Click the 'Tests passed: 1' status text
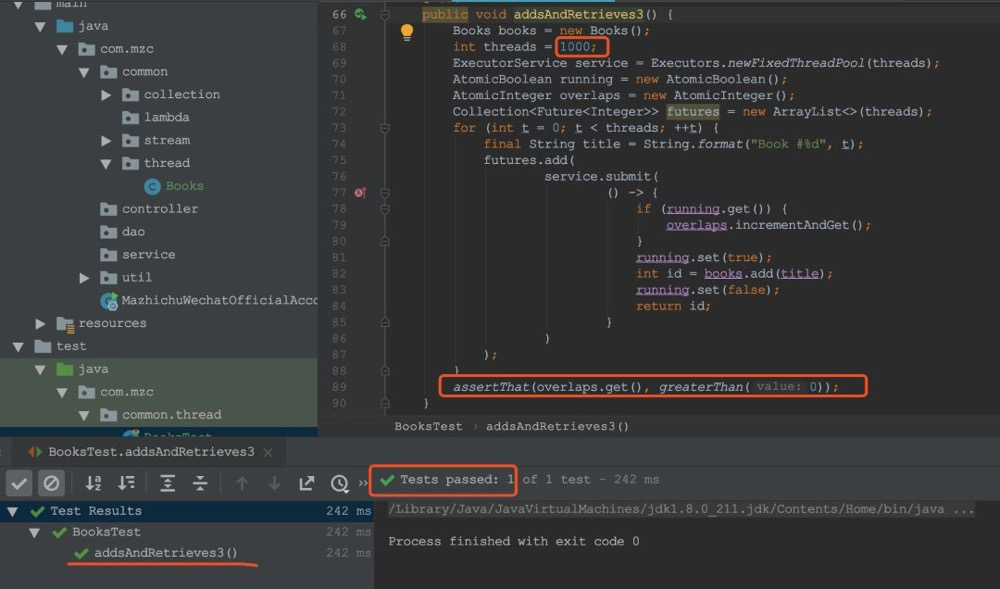This screenshot has width=1000, height=589. point(457,480)
